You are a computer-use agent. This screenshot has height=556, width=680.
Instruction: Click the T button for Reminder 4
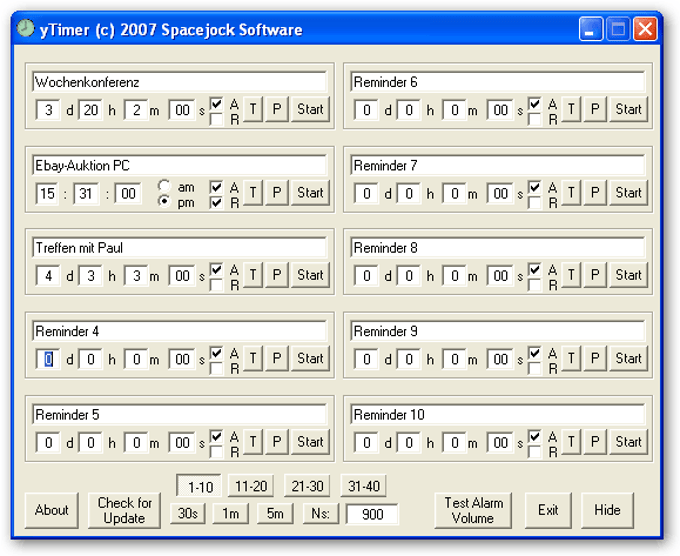pos(253,359)
